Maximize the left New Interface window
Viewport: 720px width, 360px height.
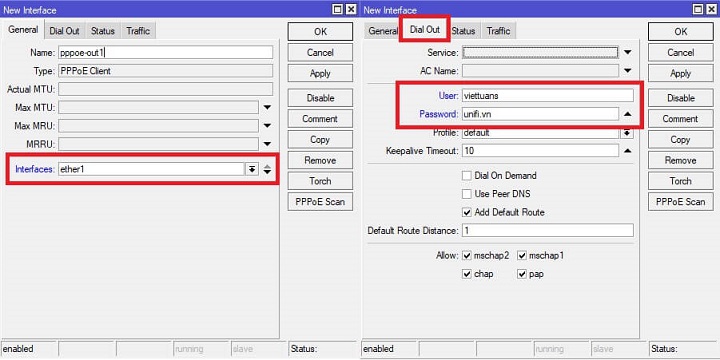338,9
